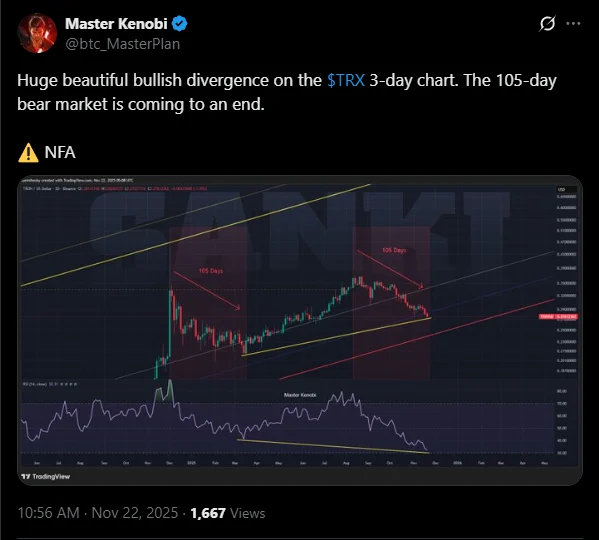Viewport: 599px width, 540px height.
Task: Click the USD currency label on price axis
Action: pos(561,189)
